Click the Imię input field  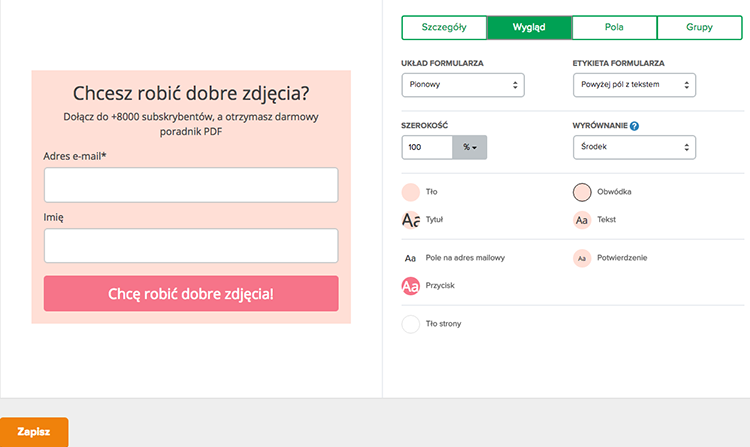pos(191,245)
